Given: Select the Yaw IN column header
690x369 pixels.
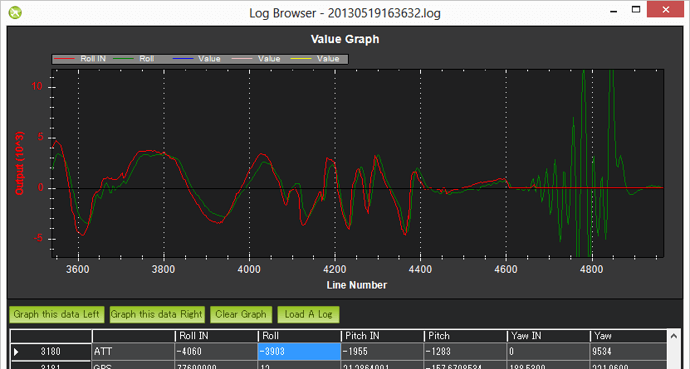Looking at the screenshot, I should 548,336.
